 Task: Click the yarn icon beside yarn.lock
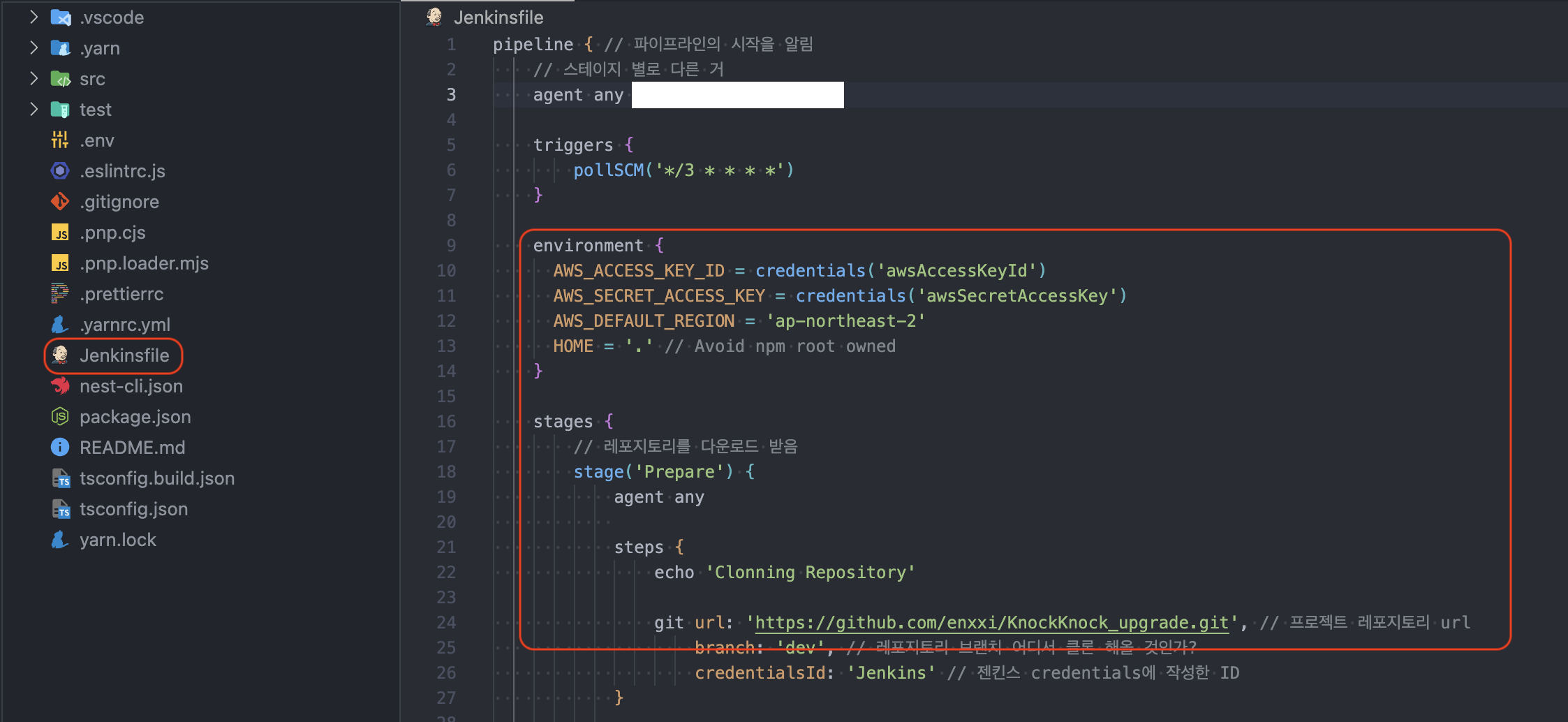(60, 540)
